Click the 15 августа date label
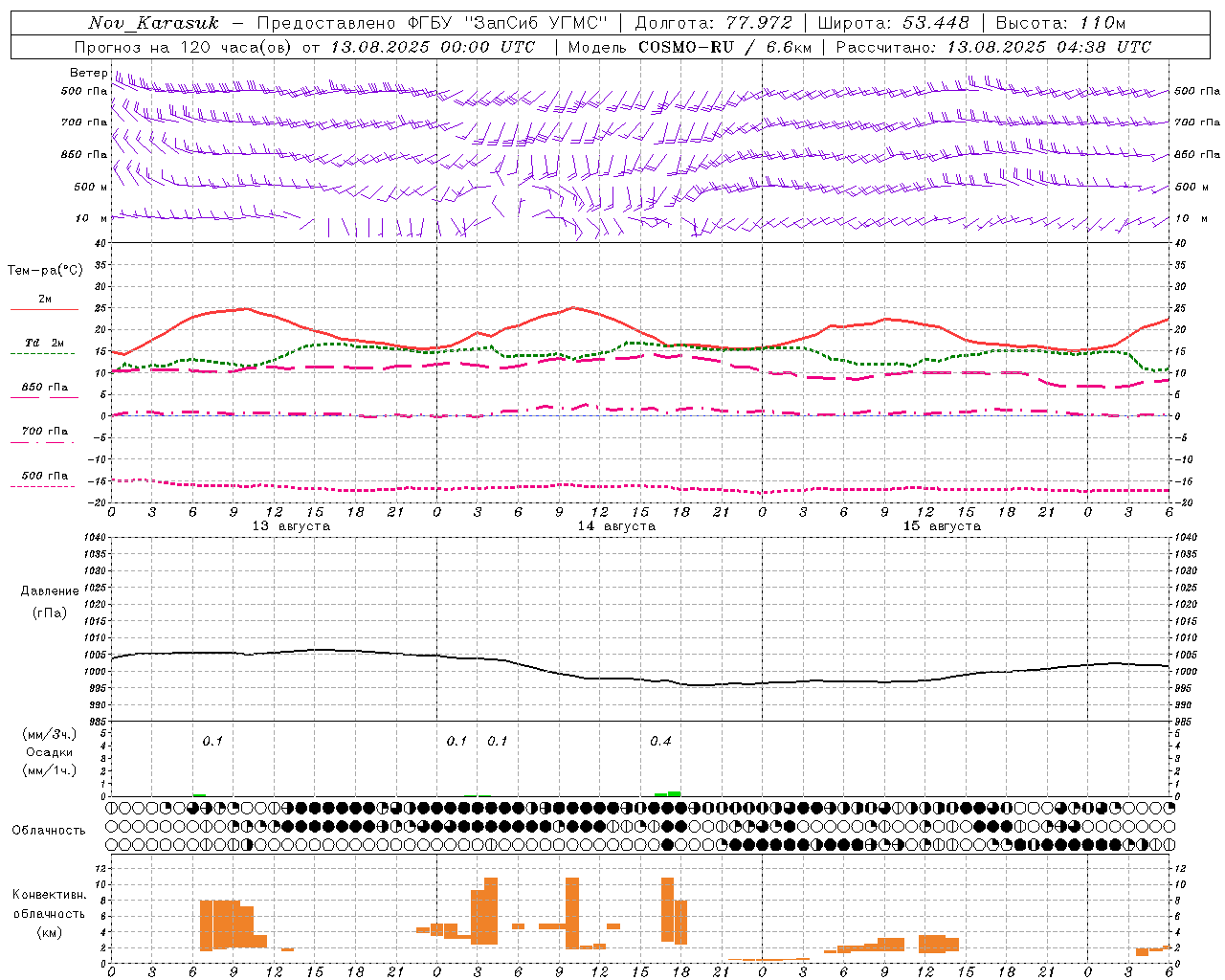This screenshot has width=1225, height=980. (942, 526)
